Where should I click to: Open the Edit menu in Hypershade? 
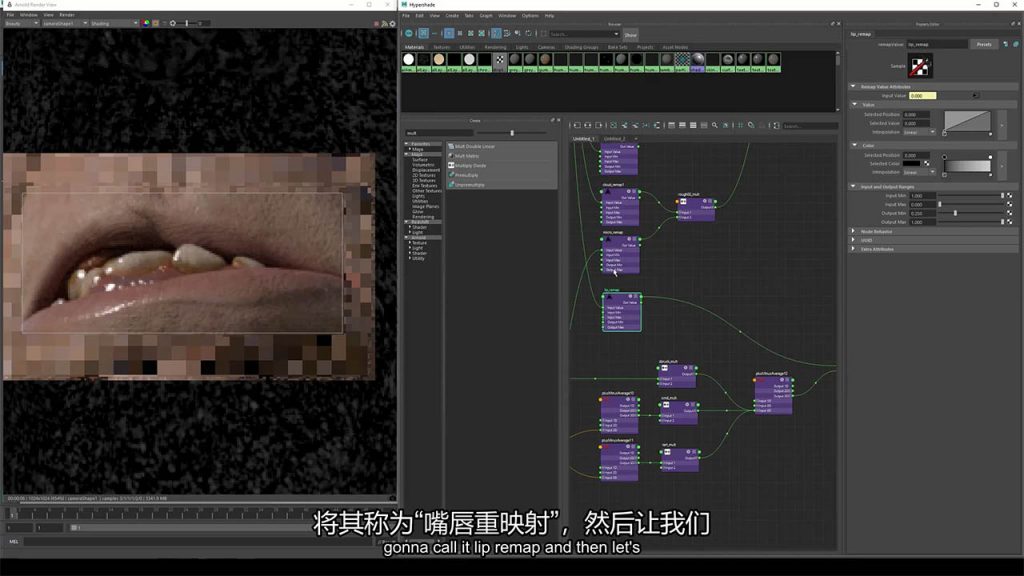coord(419,16)
